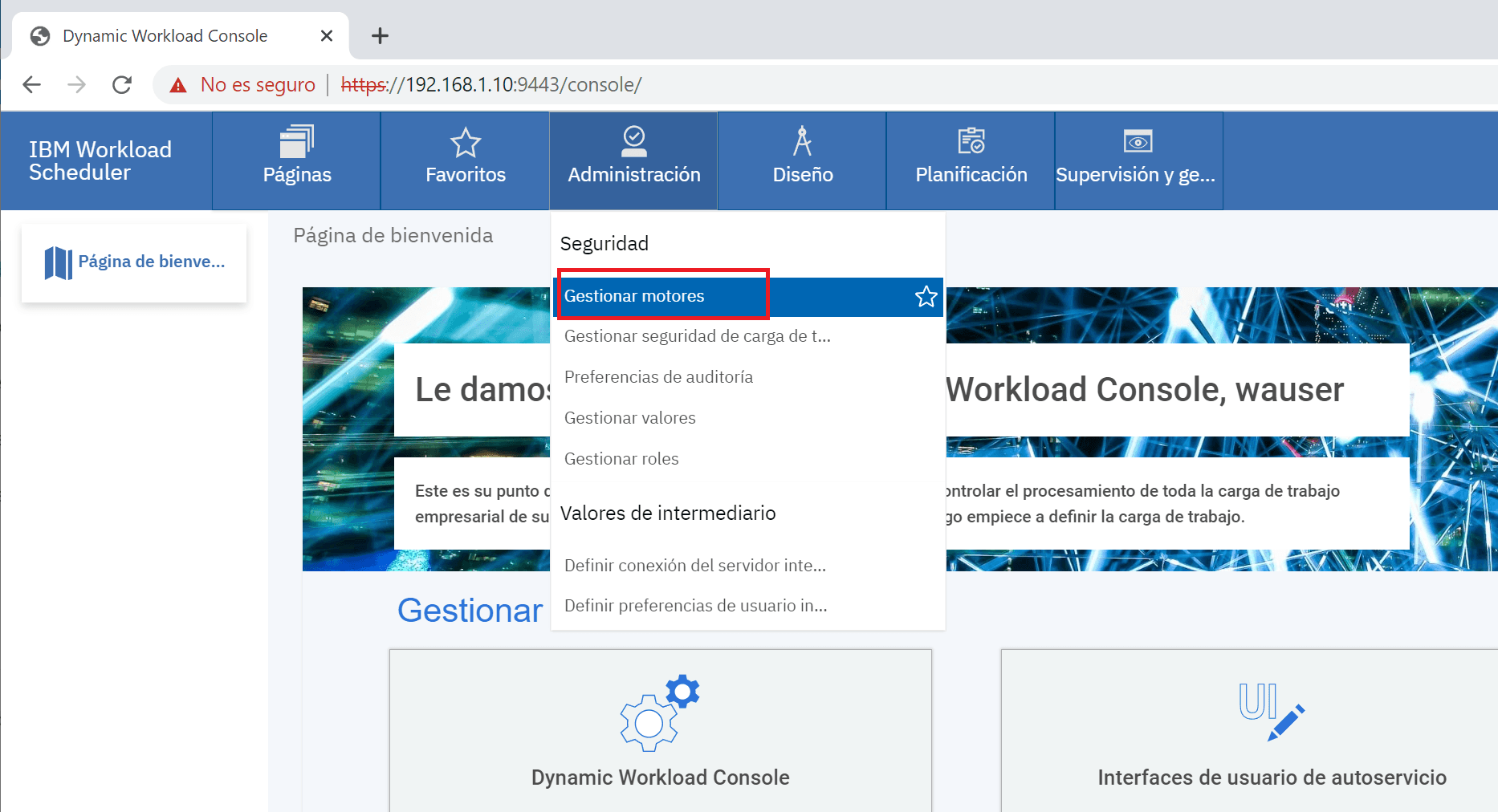Click the Valores de intermediario heading

(x=668, y=514)
